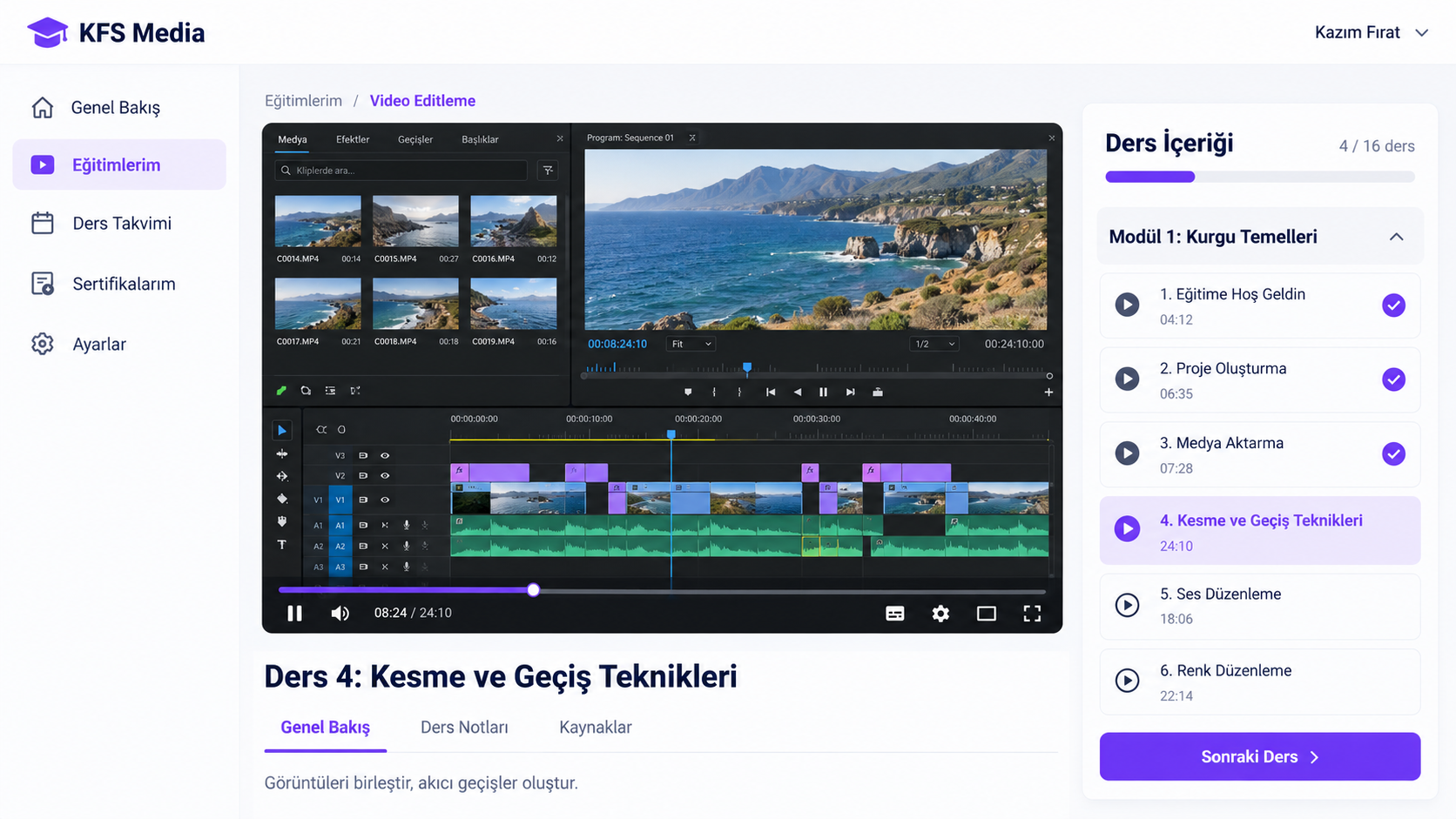
Task: Toggle visibility eye of track V2
Action: (x=385, y=476)
